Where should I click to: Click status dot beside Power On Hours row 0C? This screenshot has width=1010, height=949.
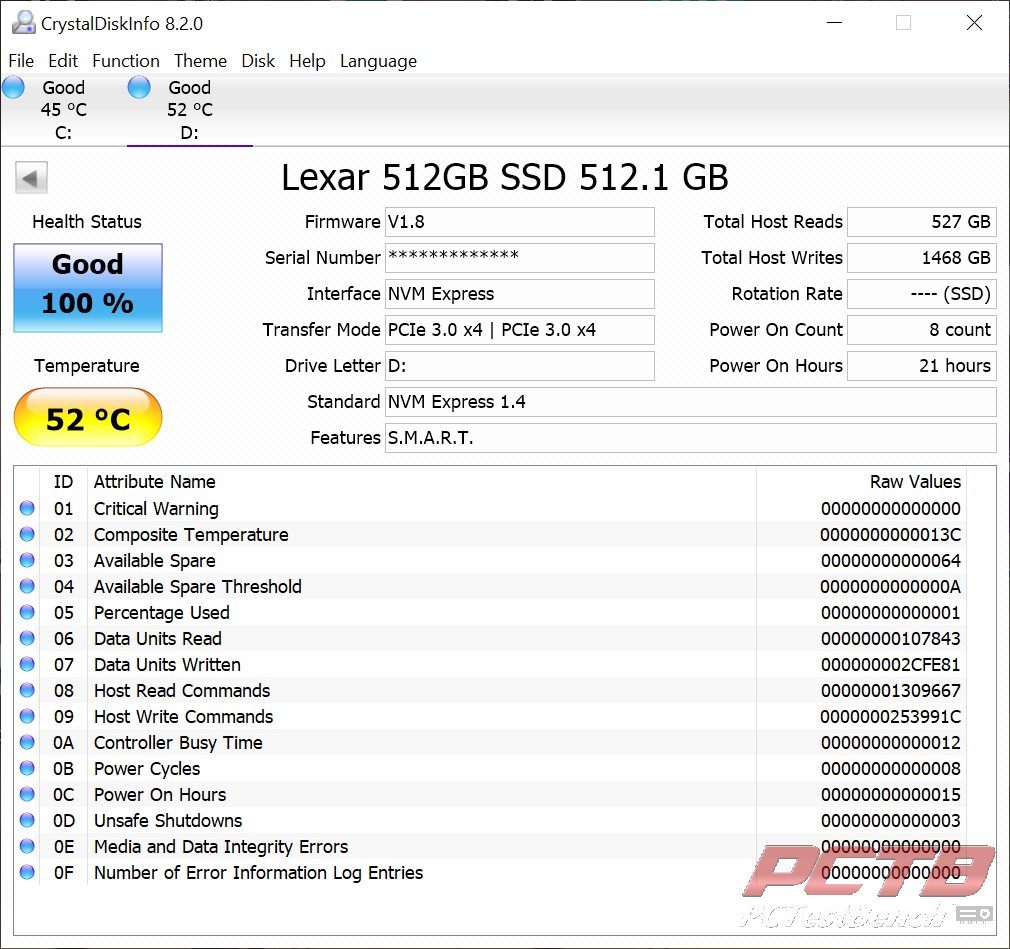[27, 794]
